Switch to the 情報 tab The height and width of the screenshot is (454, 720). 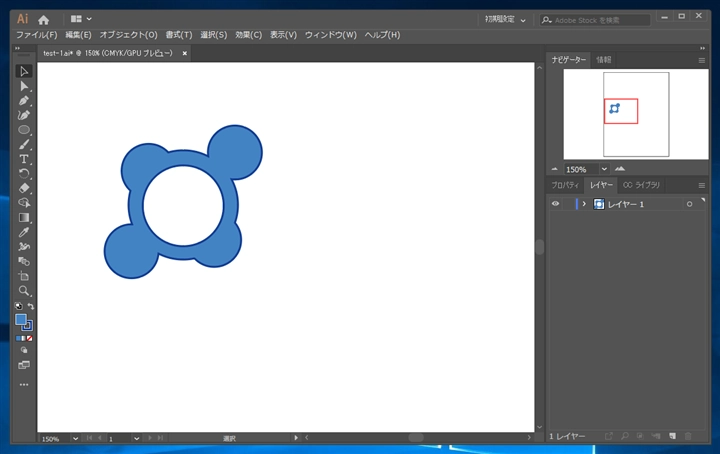coord(604,60)
